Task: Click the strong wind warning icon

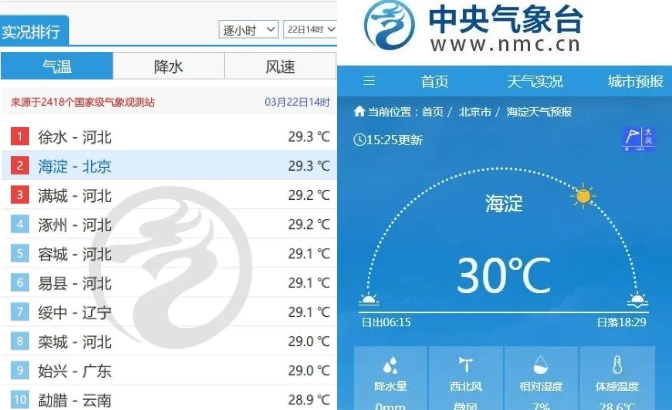Action: (x=638, y=138)
